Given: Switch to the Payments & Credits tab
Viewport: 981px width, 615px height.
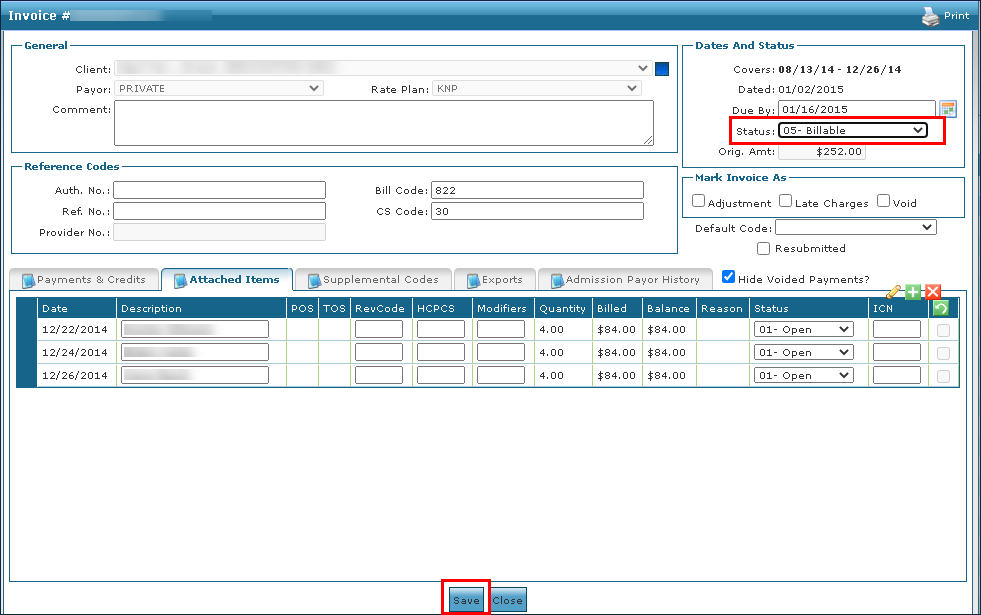Looking at the screenshot, I should click(84, 280).
